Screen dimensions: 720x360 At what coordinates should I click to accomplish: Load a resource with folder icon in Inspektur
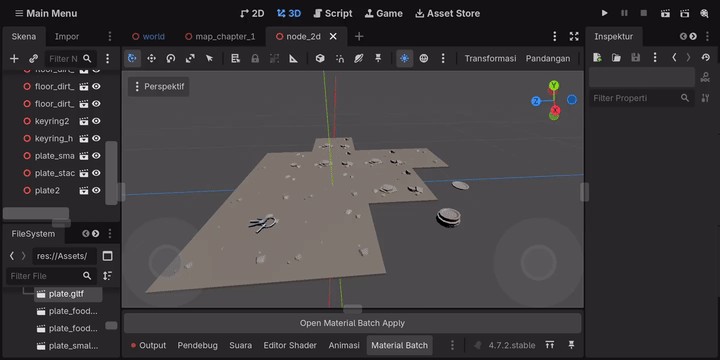click(616, 57)
